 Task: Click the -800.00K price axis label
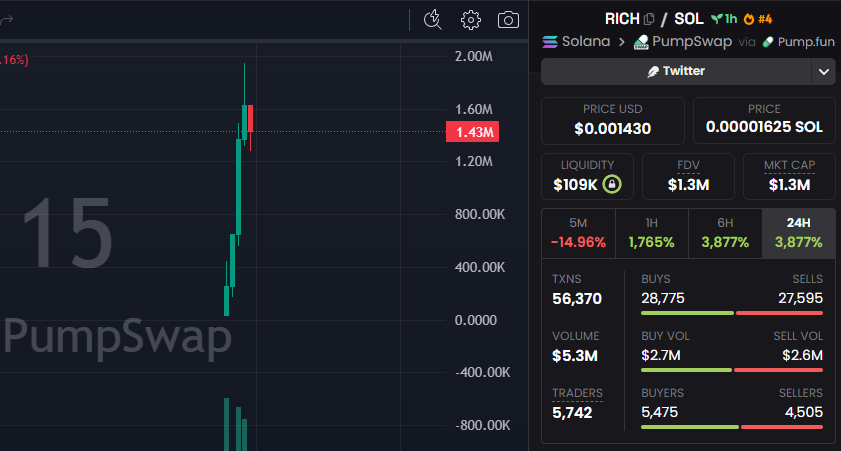coord(483,425)
